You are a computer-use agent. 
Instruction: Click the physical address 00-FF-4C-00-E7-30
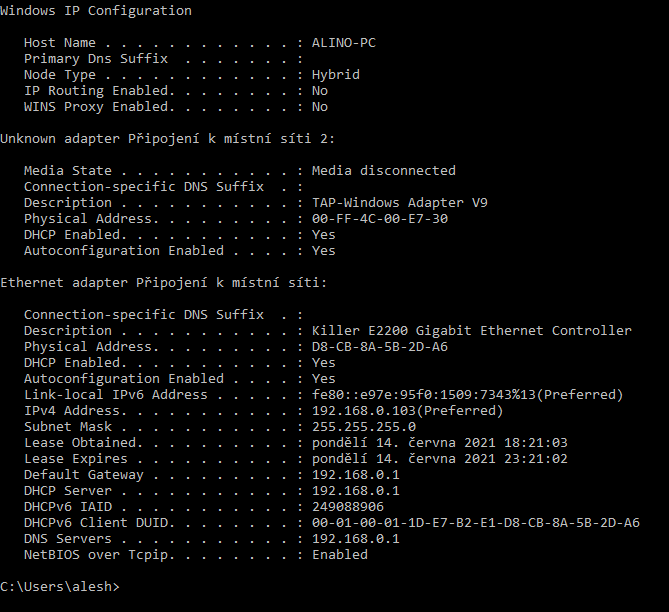coord(379,219)
